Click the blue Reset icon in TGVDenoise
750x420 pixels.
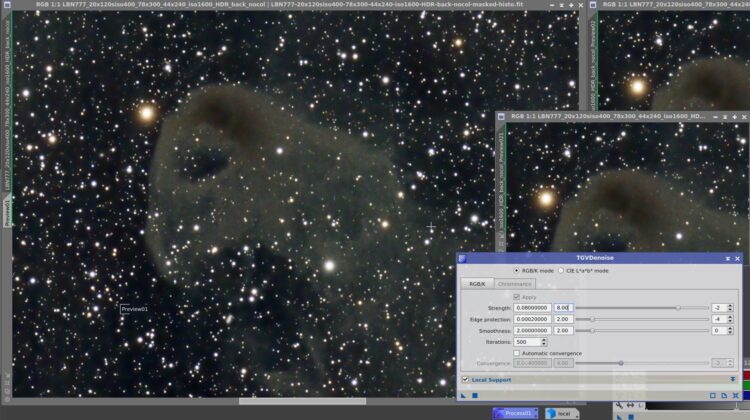(x=736, y=396)
